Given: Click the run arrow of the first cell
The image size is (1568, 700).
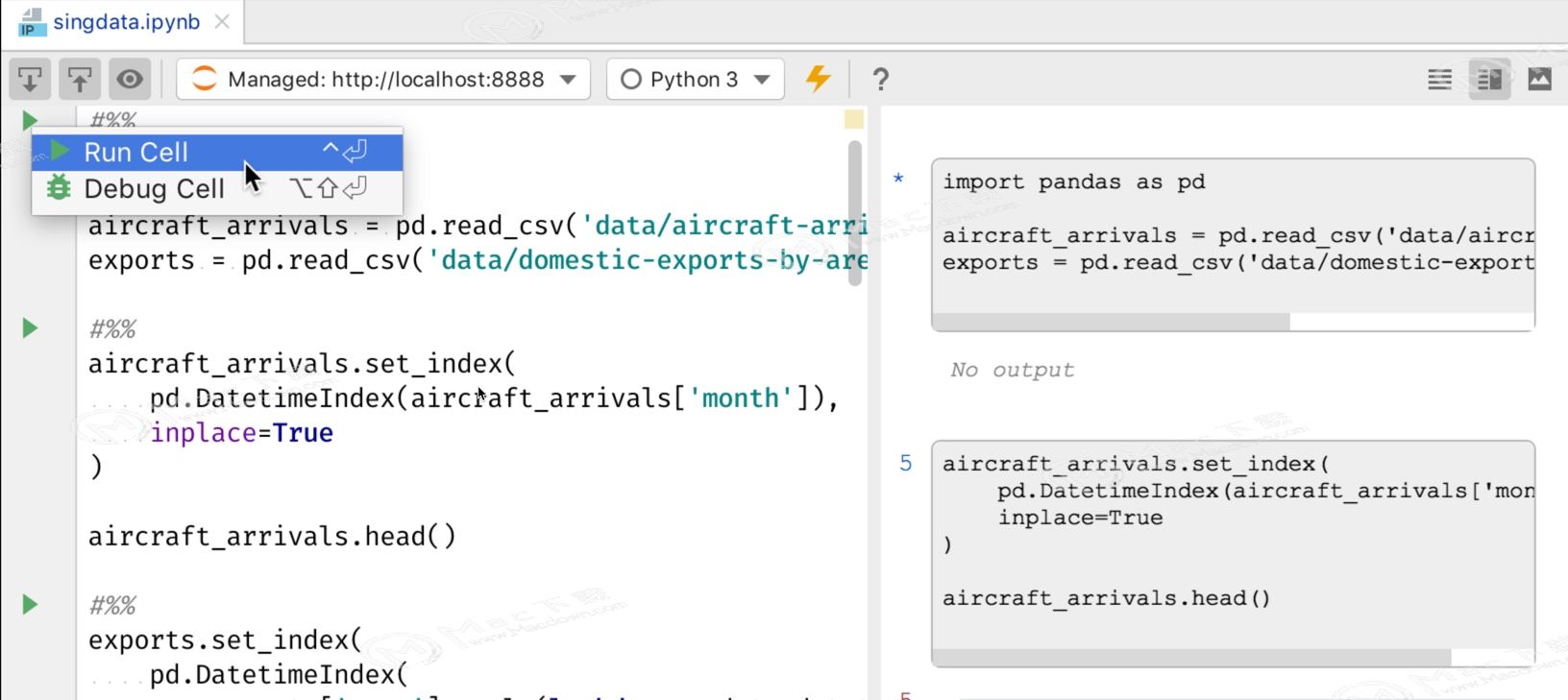Looking at the screenshot, I should click(30, 120).
